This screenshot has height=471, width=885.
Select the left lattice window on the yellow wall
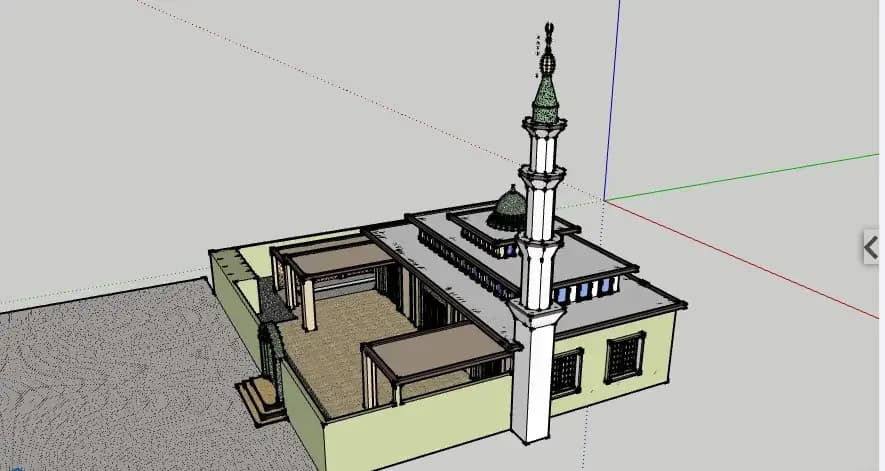pos(566,373)
